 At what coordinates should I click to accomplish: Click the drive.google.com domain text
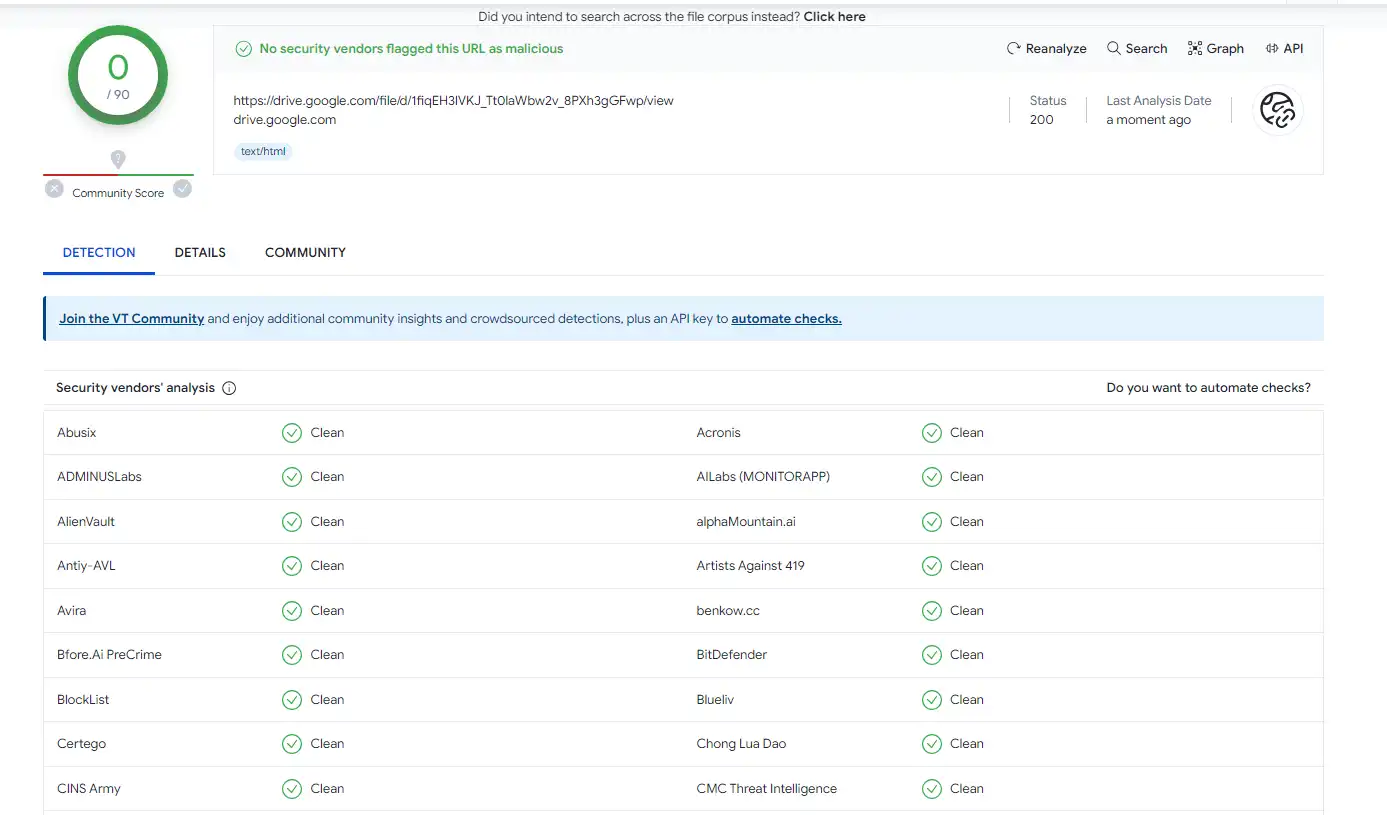[284, 119]
